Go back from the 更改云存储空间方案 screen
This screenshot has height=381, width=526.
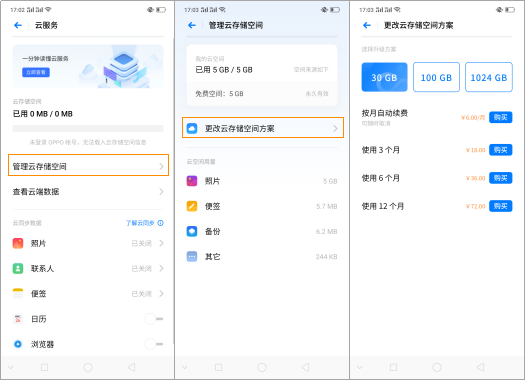click(367, 25)
